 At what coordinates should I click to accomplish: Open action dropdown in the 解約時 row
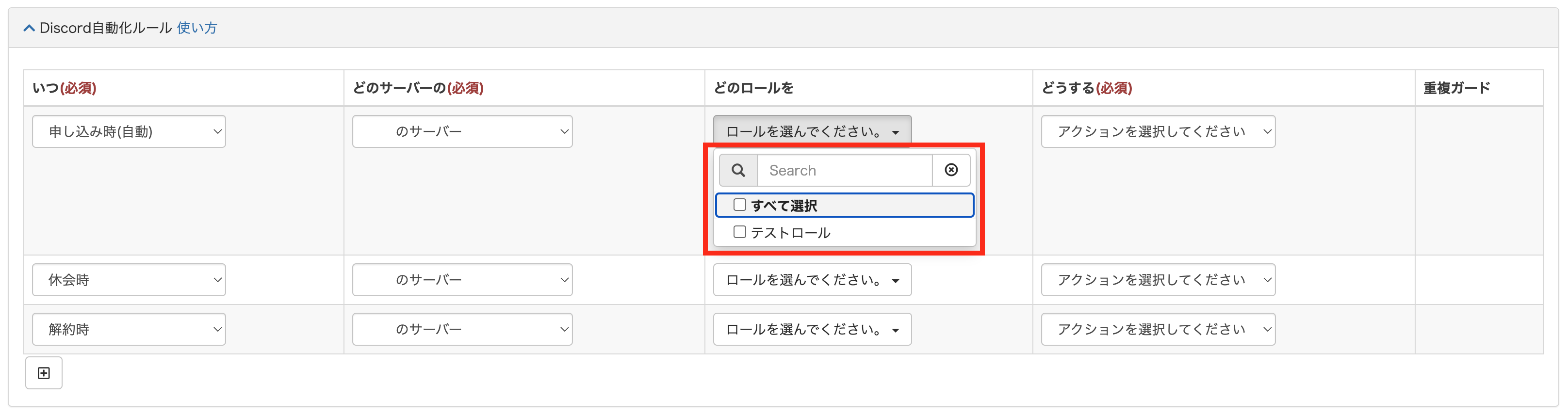click(1158, 329)
